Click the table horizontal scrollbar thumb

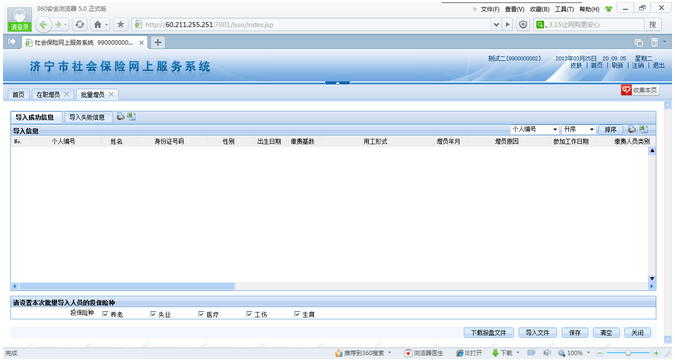click(127, 286)
